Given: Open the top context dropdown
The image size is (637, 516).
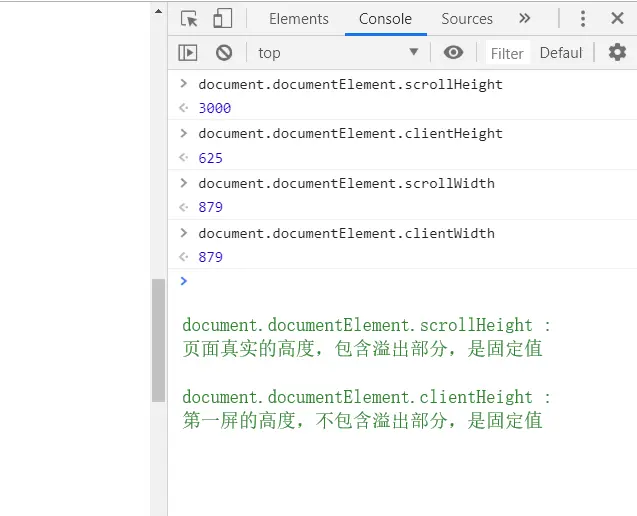Looking at the screenshot, I should pyautogui.click(x=338, y=53).
